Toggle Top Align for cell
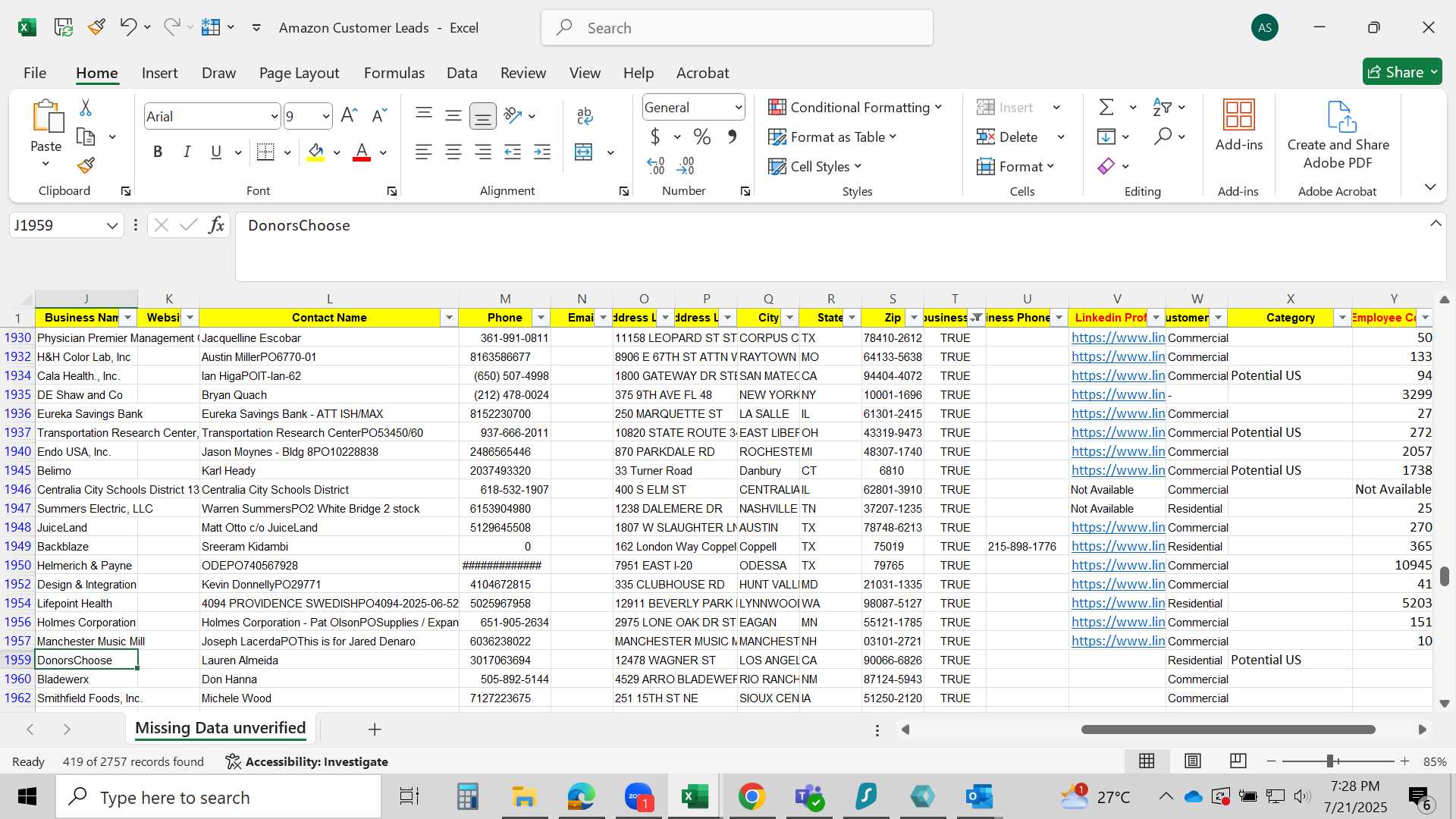The width and height of the screenshot is (1456, 819). pos(424,115)
